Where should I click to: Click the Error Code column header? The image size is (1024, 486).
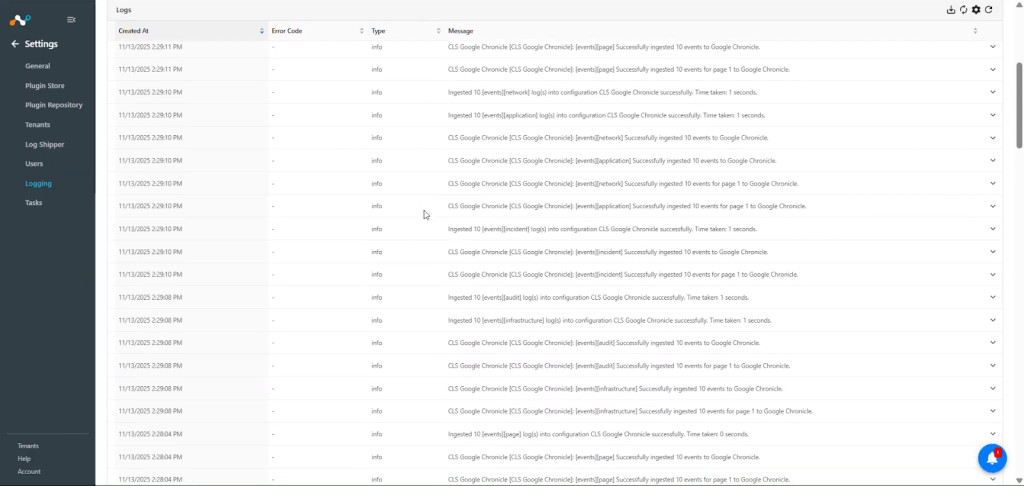coord(287,31)
